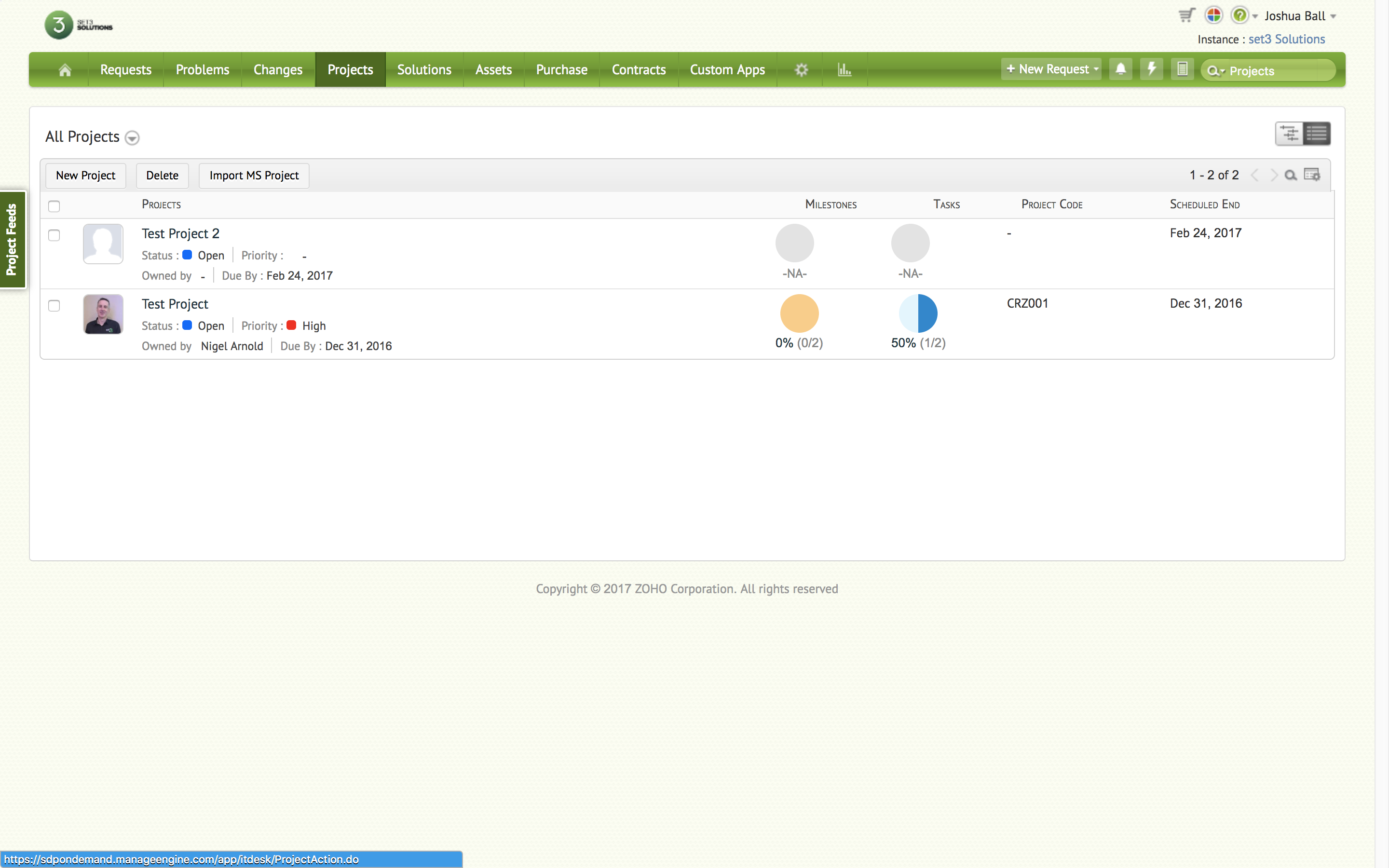Image resolution: width=1389 pixels, height=868 pixels.
Task: Click the Import MS Project button
Action: 254,176
